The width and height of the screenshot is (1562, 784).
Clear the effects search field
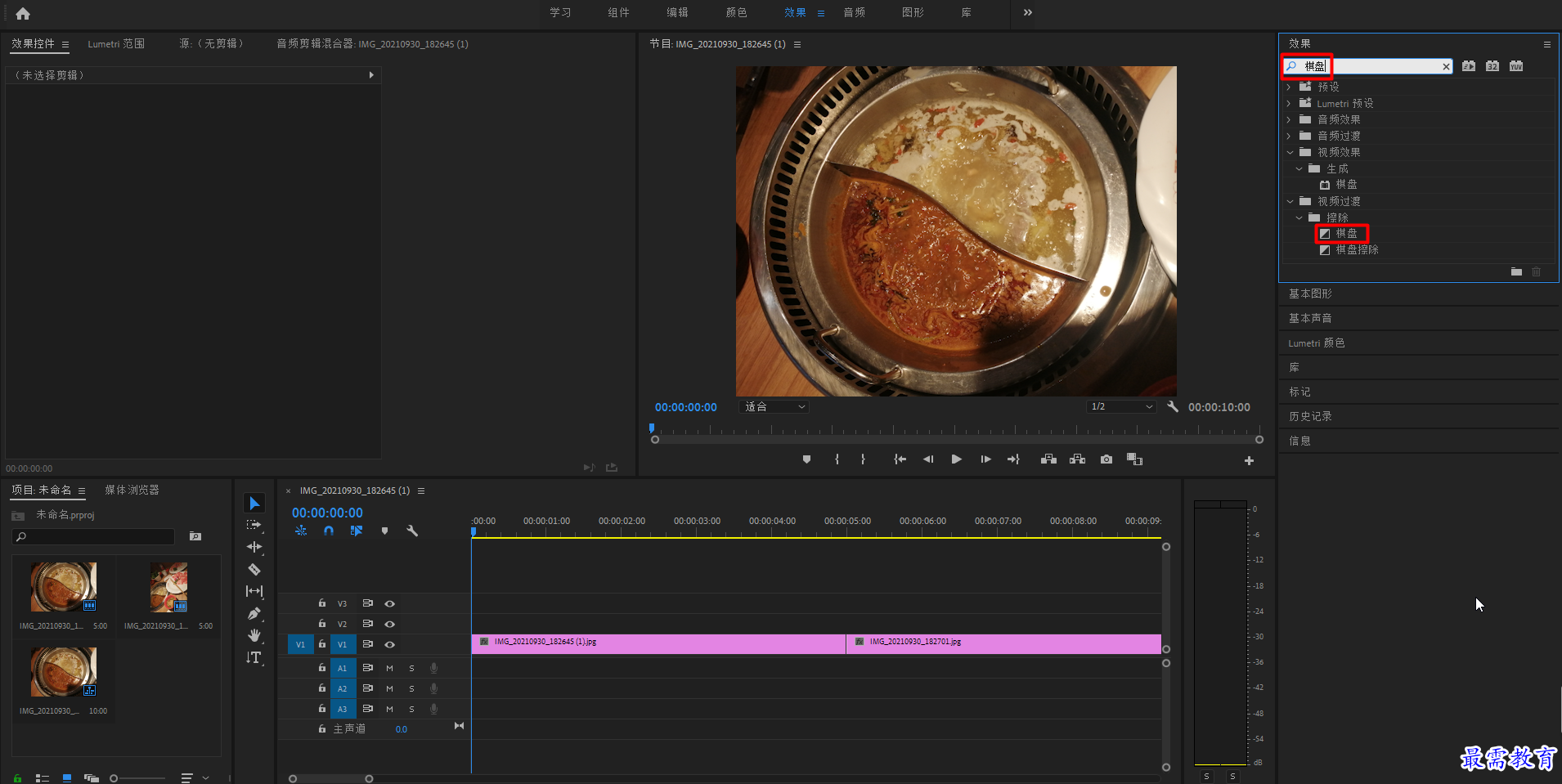click(x=1446, y=66)
